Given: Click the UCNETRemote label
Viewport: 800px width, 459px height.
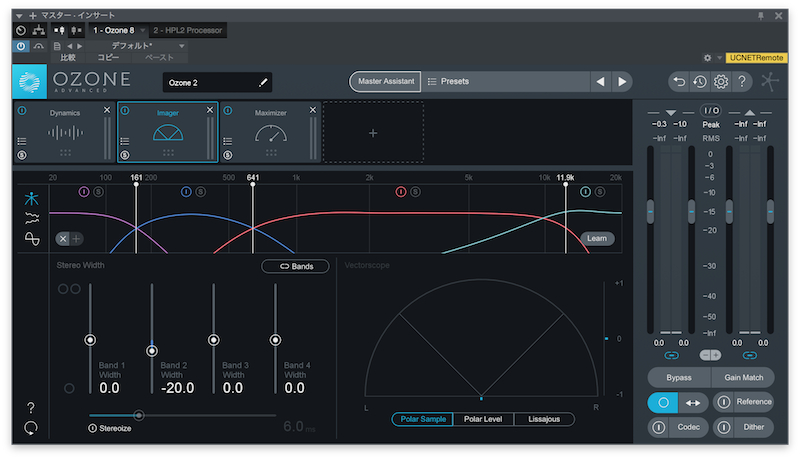Looking at the screenshot, I should (x=756, y=58).
